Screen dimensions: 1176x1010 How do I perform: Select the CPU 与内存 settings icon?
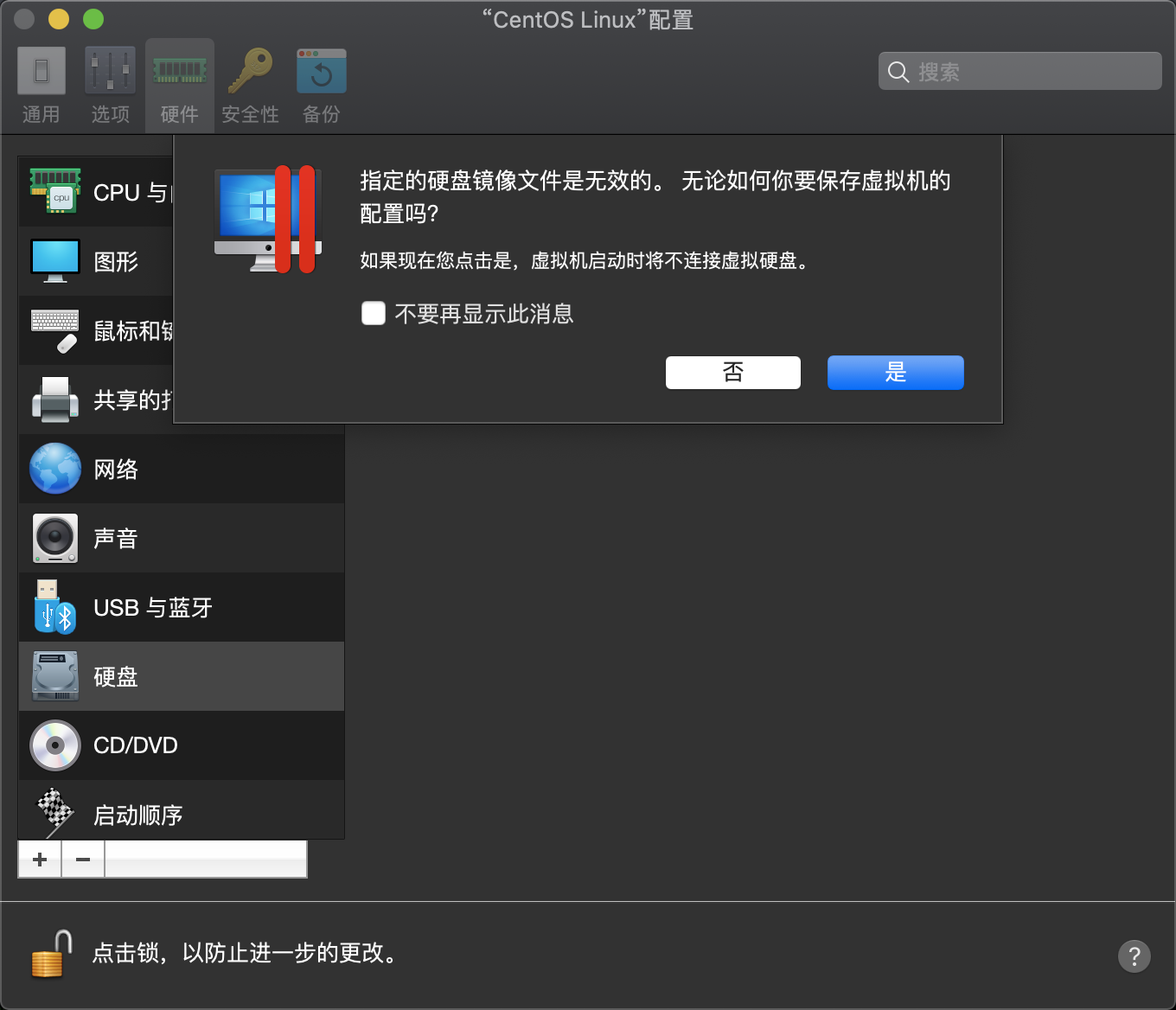click(54, 192)
